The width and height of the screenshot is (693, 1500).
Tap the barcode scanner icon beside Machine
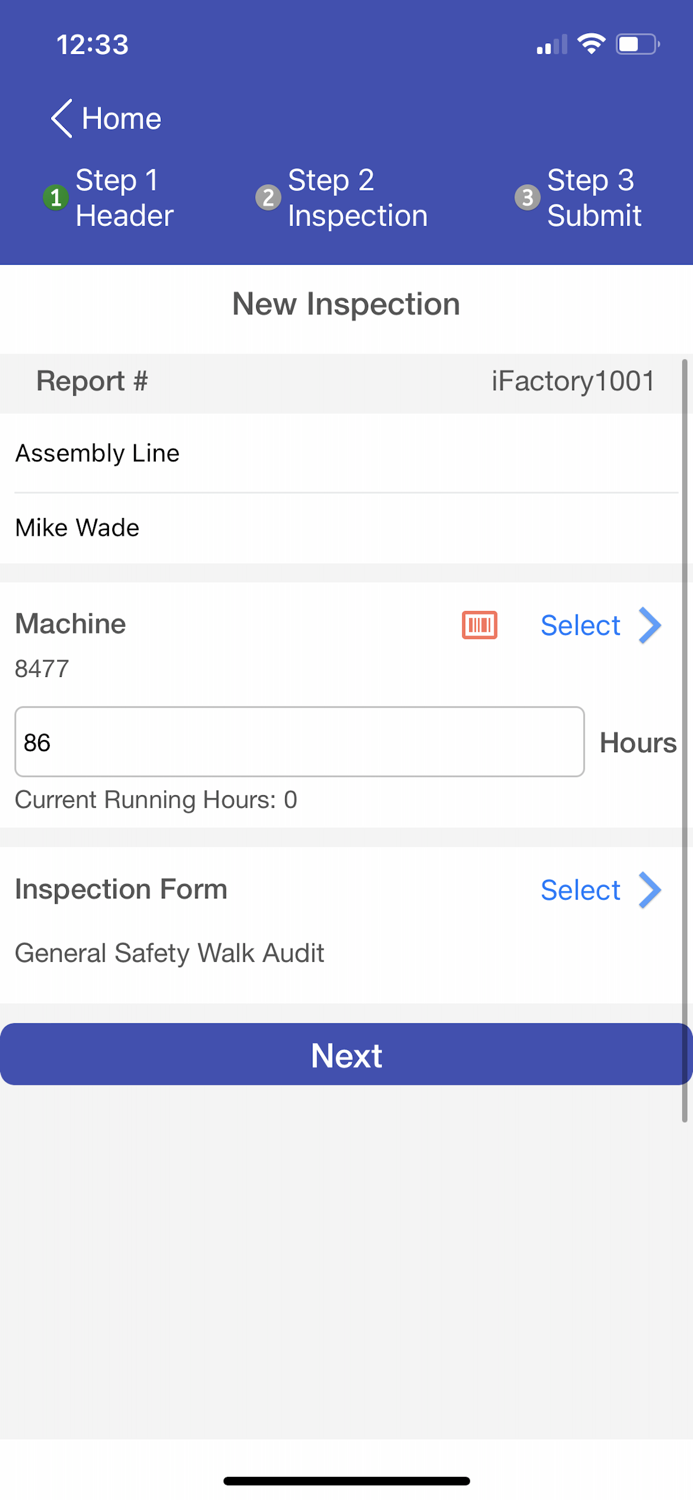click(479, 625)
